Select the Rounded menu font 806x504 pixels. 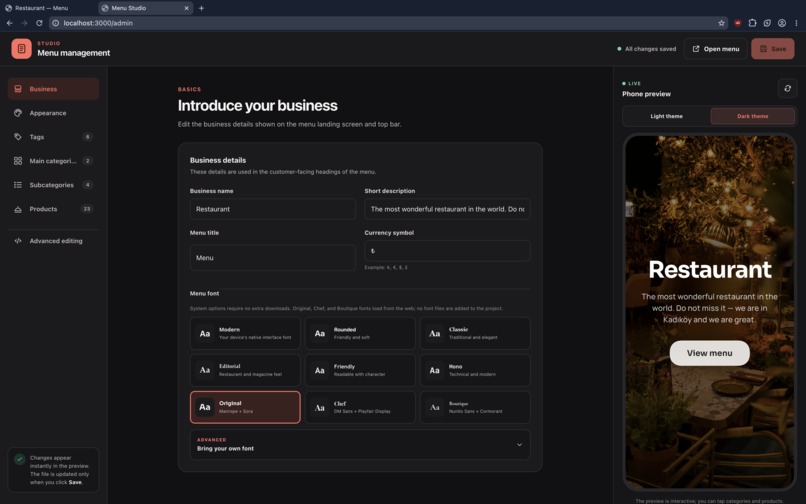(x=360, y=333)
